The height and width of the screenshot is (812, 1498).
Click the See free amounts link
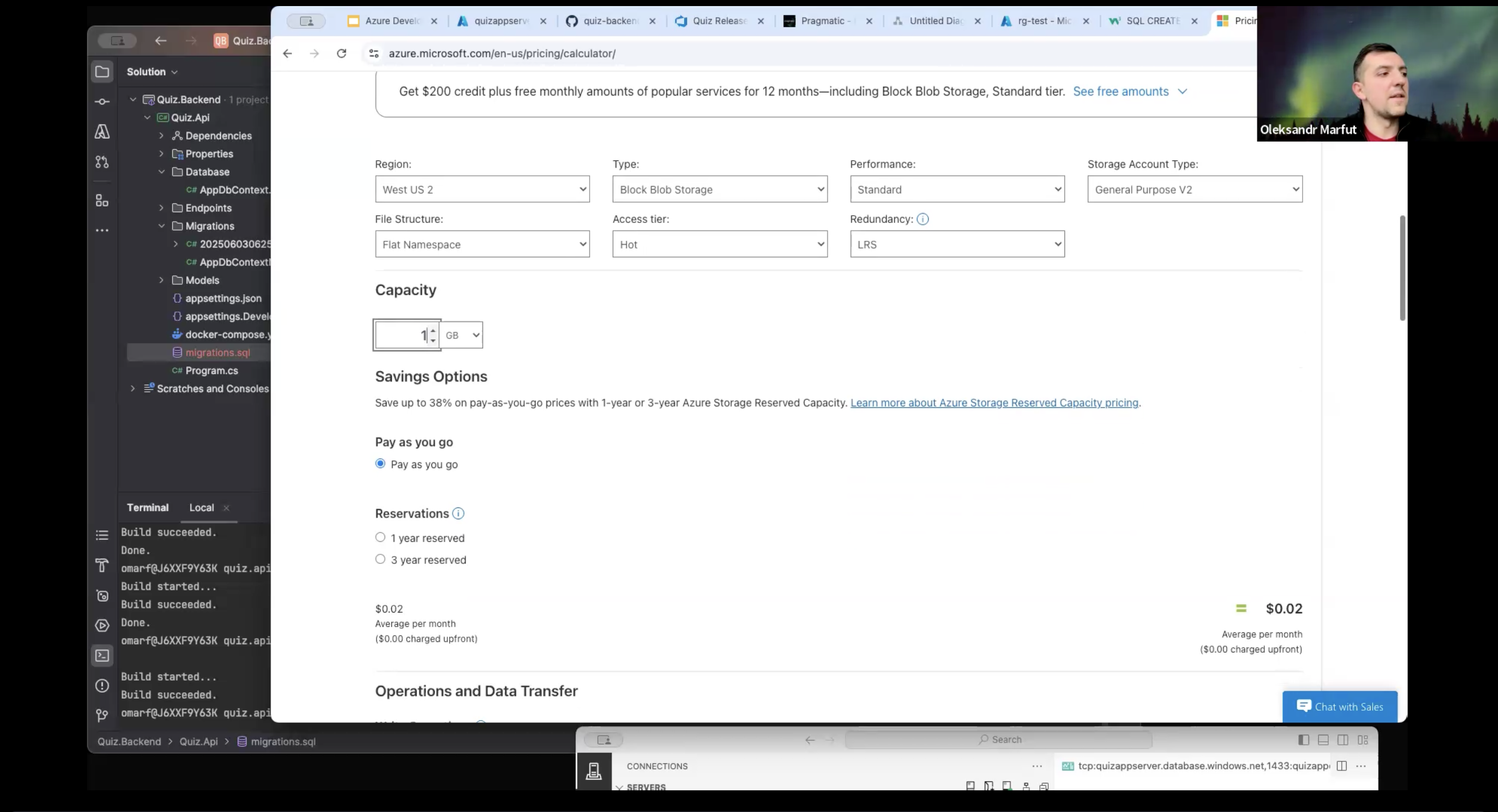point(1129,92)
